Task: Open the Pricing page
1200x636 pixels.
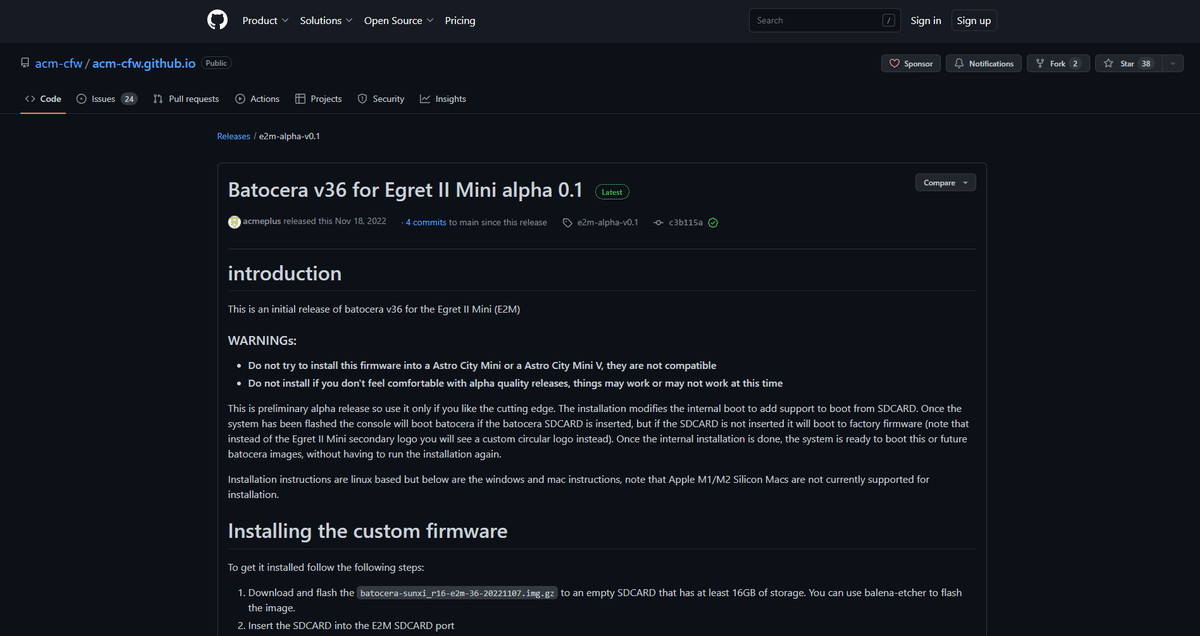Action: (460, 20)
